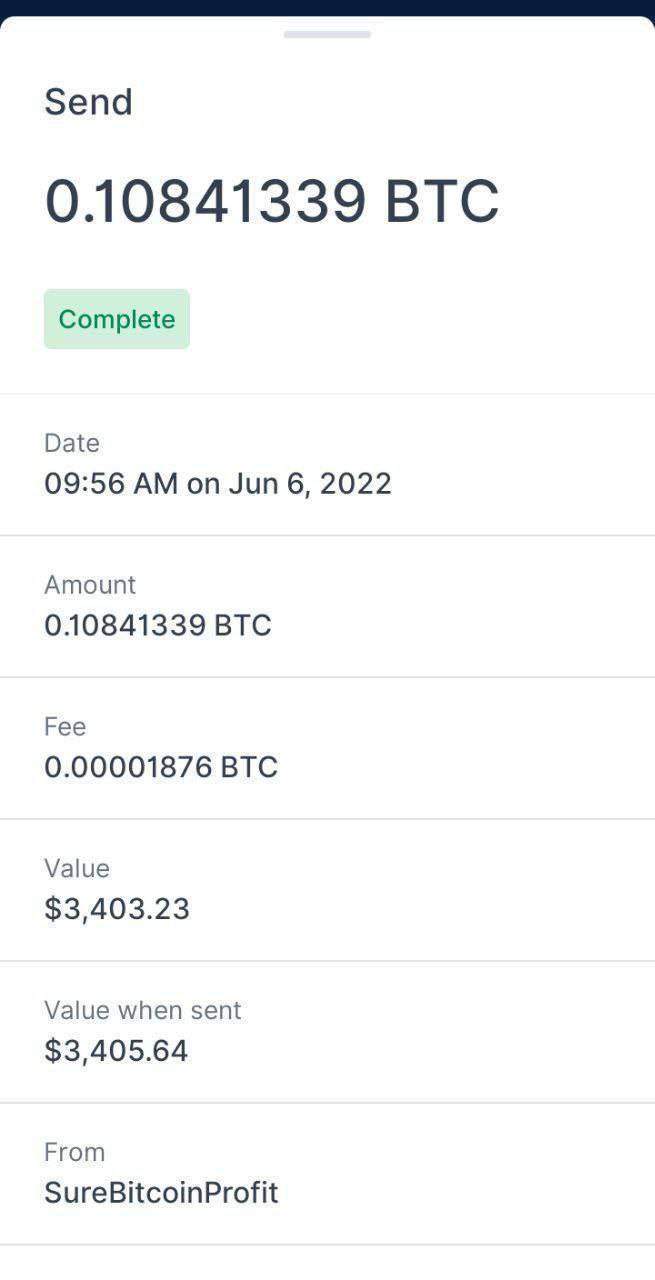Click the divider line below the Complete badge
The width and height of the screenshot is (655, 1280).
(x=327, y=394)
